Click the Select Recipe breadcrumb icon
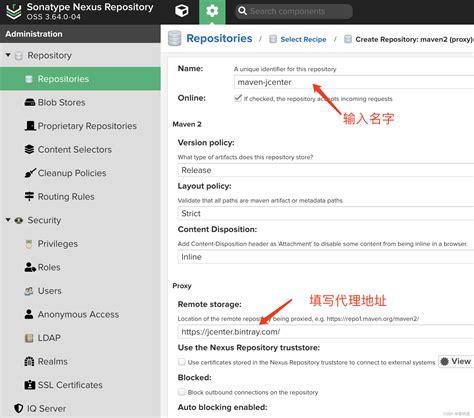This screenshot has height=418, width=474. [273, 39]
